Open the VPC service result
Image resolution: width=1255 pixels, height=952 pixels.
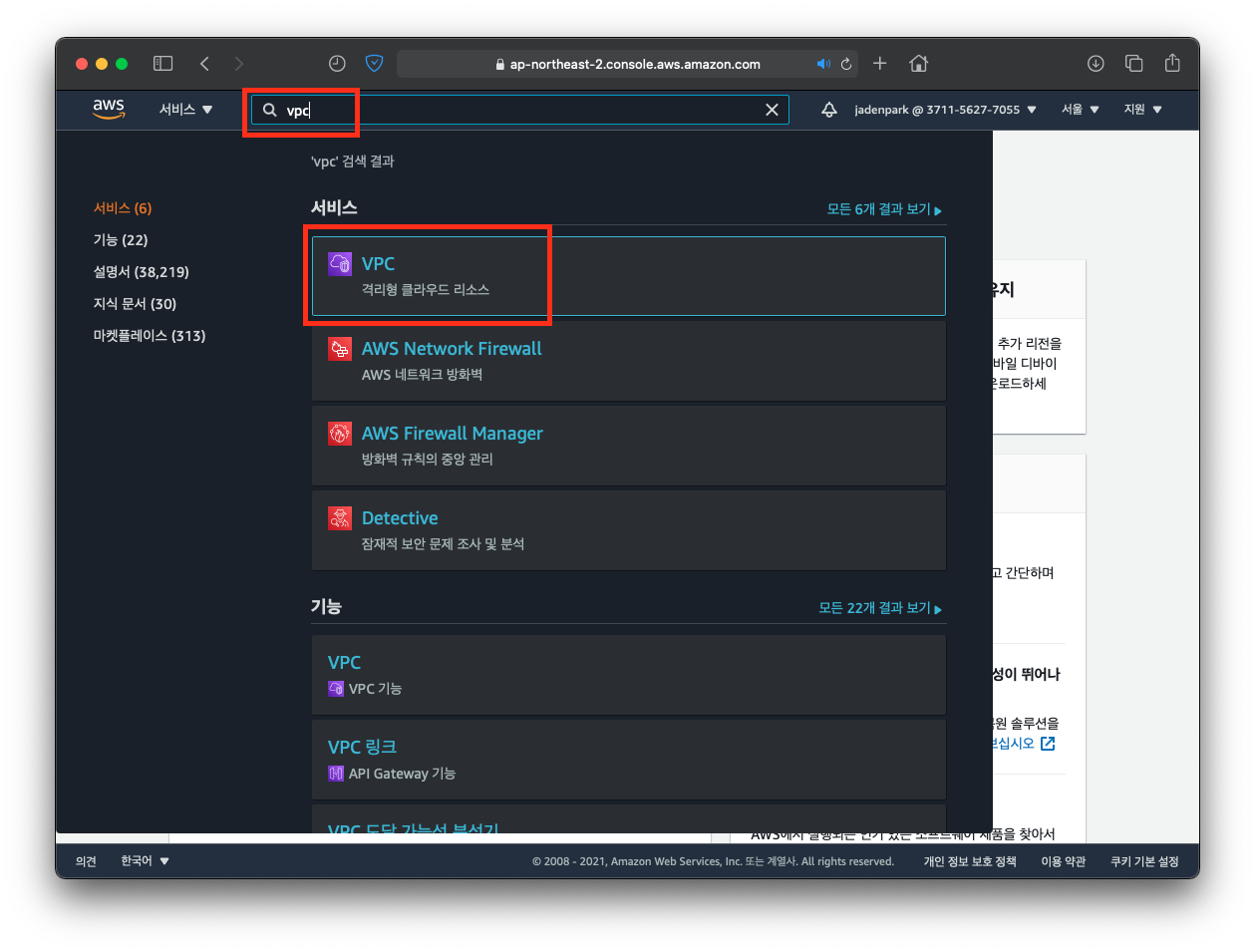pyautogui.click(x=628, y=276)
